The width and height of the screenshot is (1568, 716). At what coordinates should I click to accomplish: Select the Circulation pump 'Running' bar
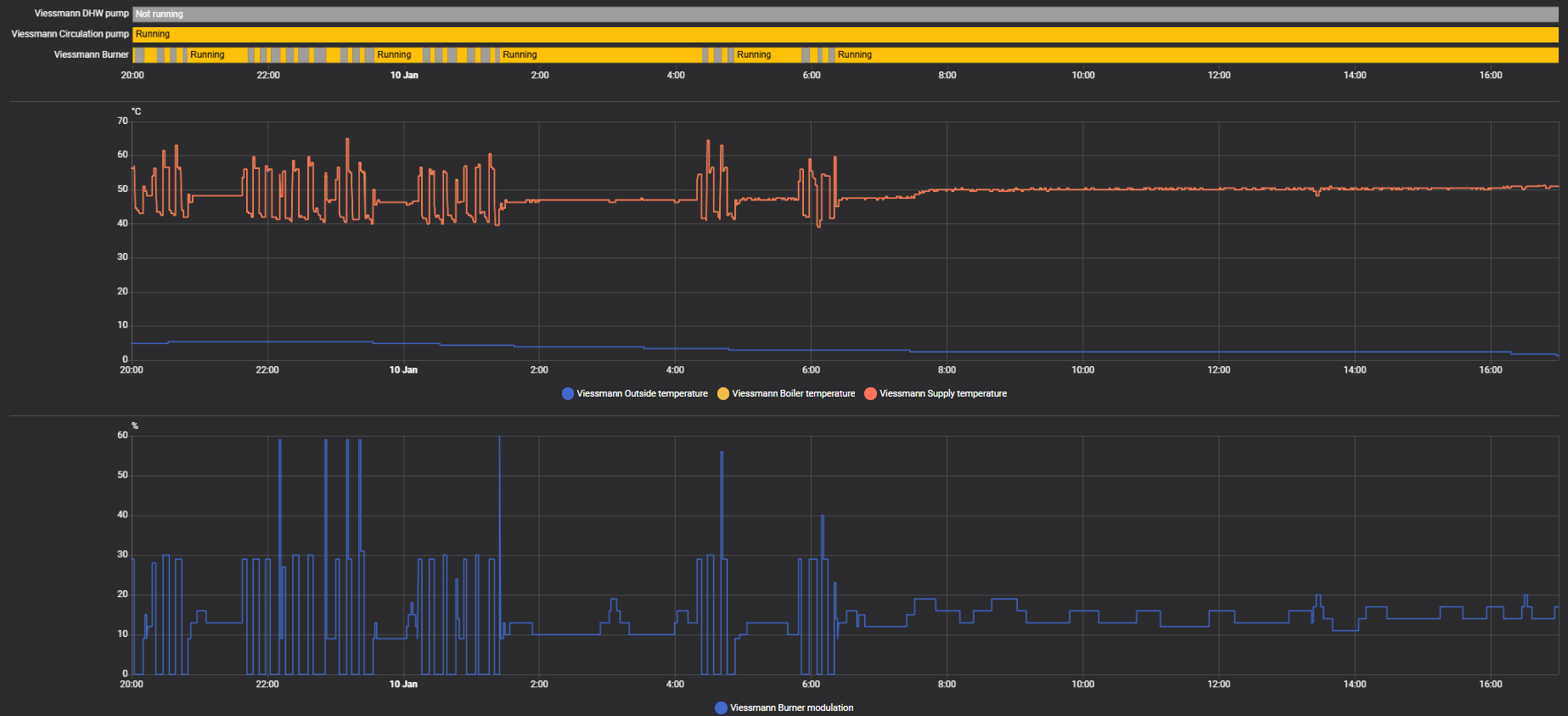[846, 34]
